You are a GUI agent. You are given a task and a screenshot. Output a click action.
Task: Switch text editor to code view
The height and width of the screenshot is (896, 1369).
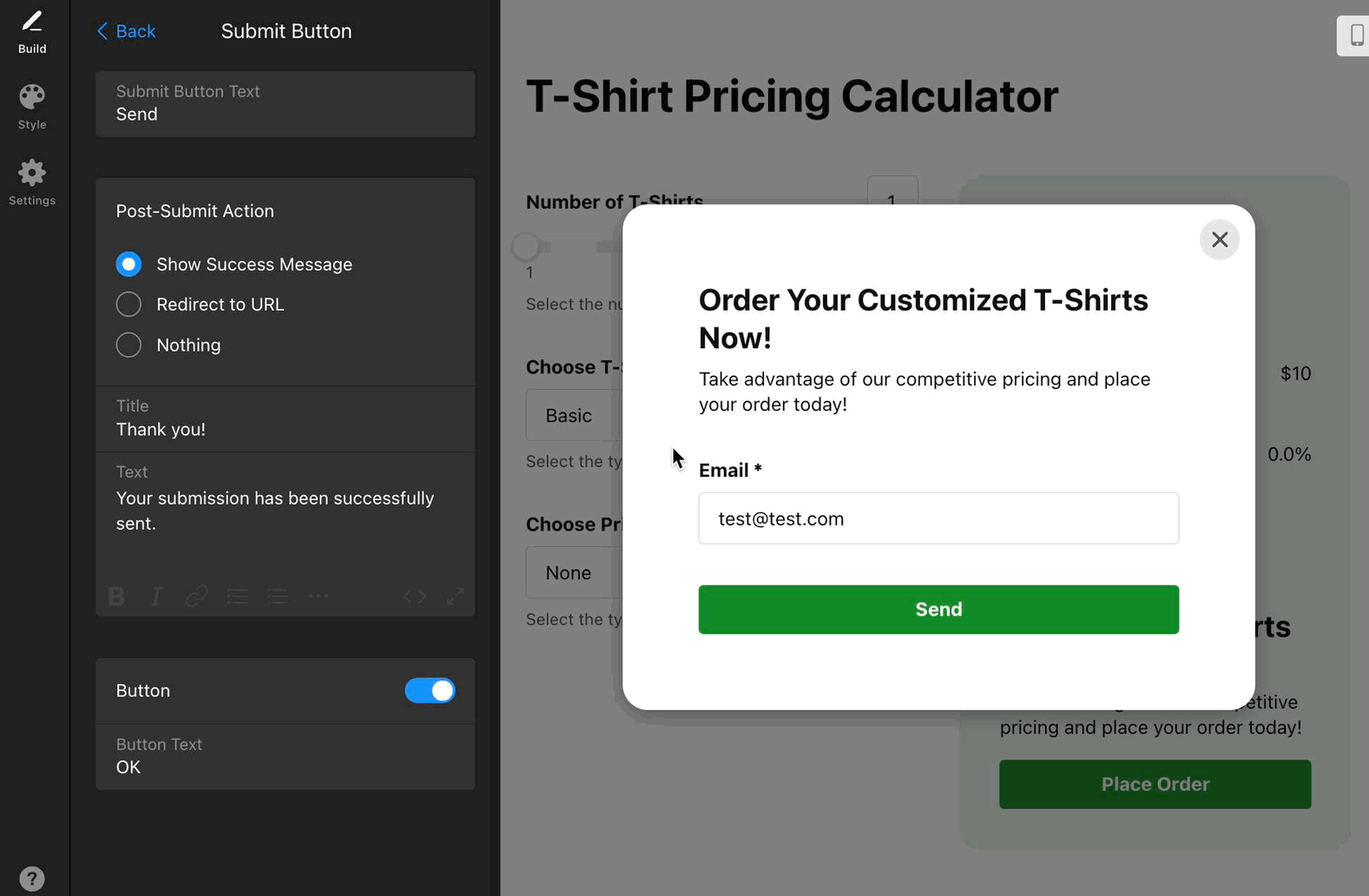coord(415,596)
